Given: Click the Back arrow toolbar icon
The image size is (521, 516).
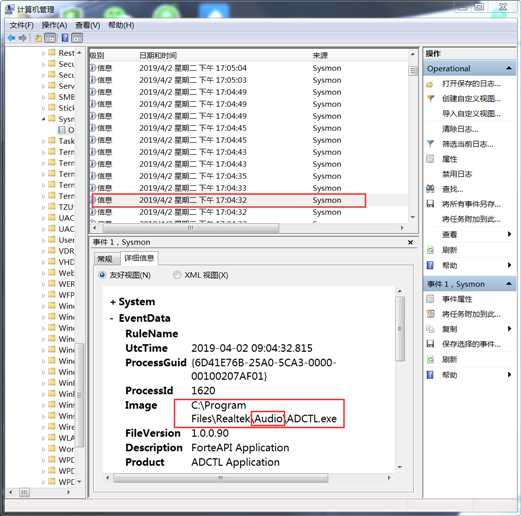Looking at the screenshot, I should (12, 38).
